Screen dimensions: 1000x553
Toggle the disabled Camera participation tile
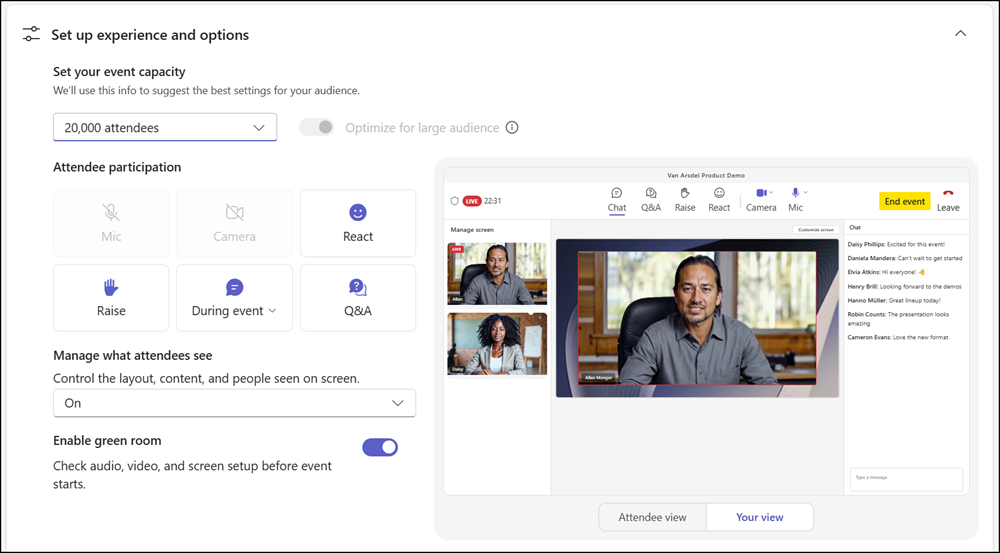(x=234, y=223)
